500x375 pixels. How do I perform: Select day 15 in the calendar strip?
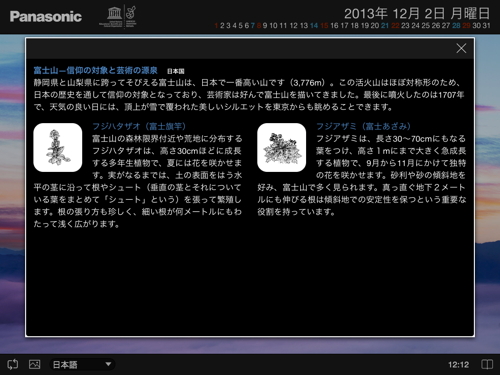pos(324,25)
